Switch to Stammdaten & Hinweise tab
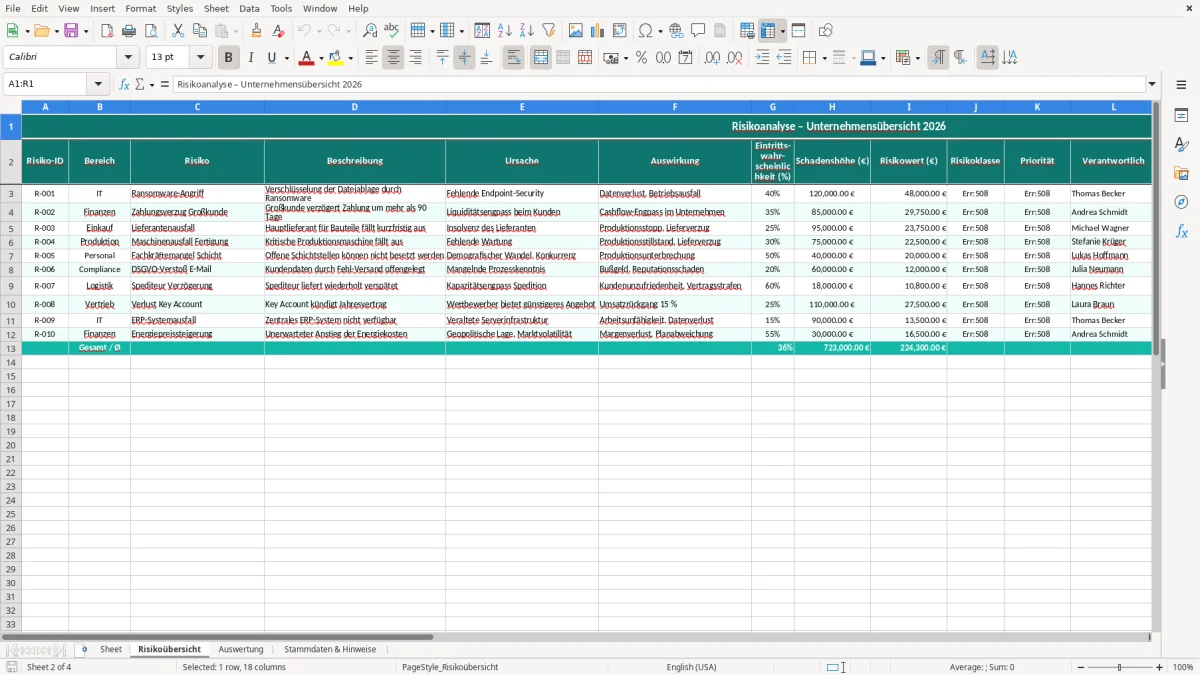Viewport: 1200px width, 675px height. pyautogui.click(x=330, y=649)
